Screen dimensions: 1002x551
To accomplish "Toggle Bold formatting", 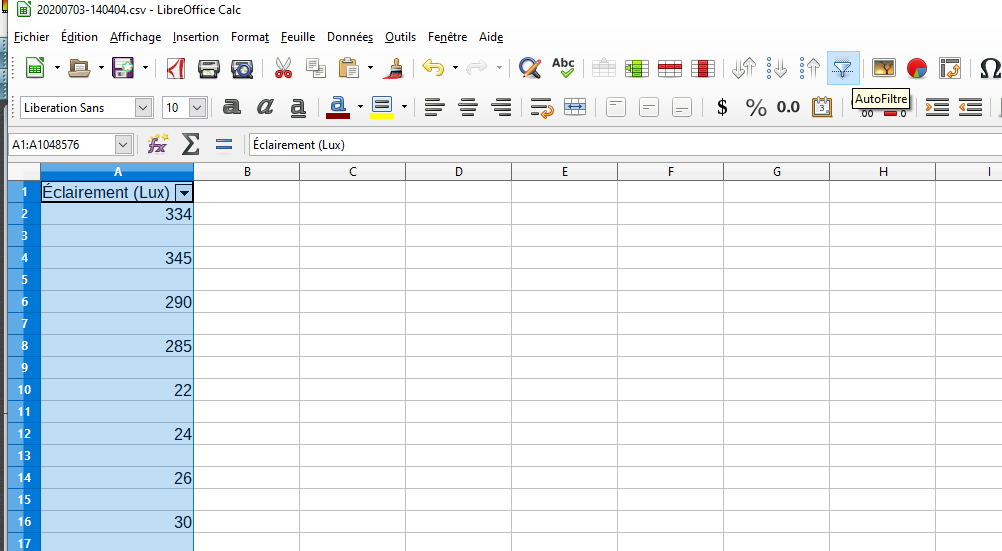I will point(232,107).
